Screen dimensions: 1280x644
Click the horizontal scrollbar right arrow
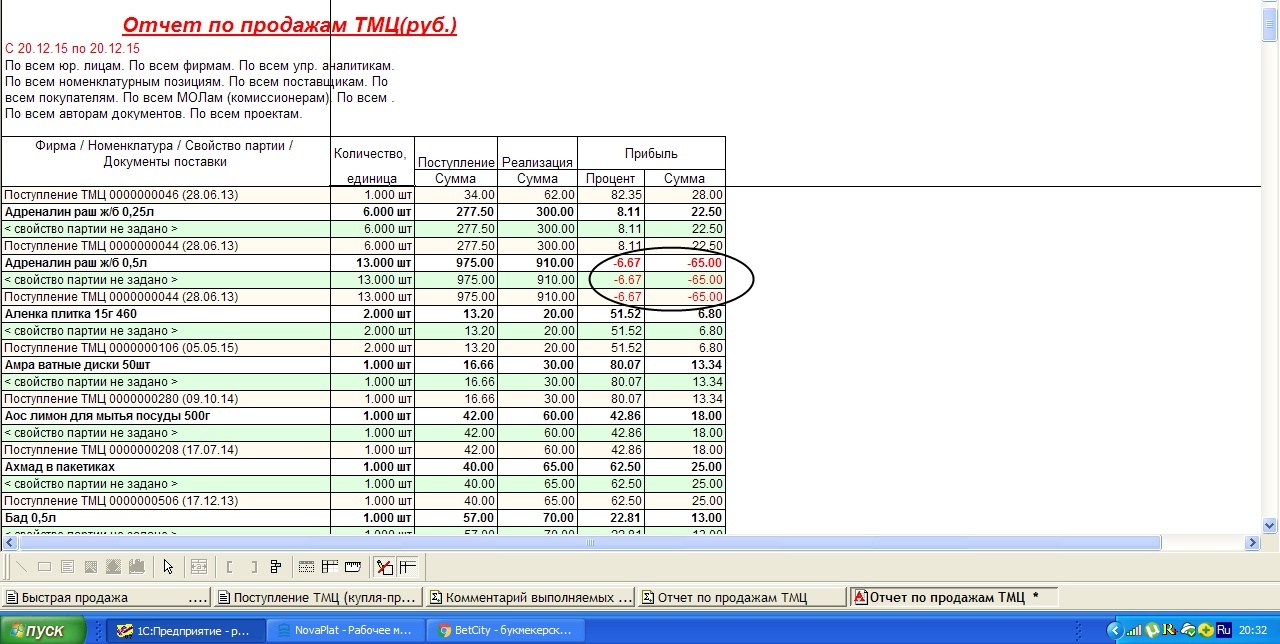1252,543
